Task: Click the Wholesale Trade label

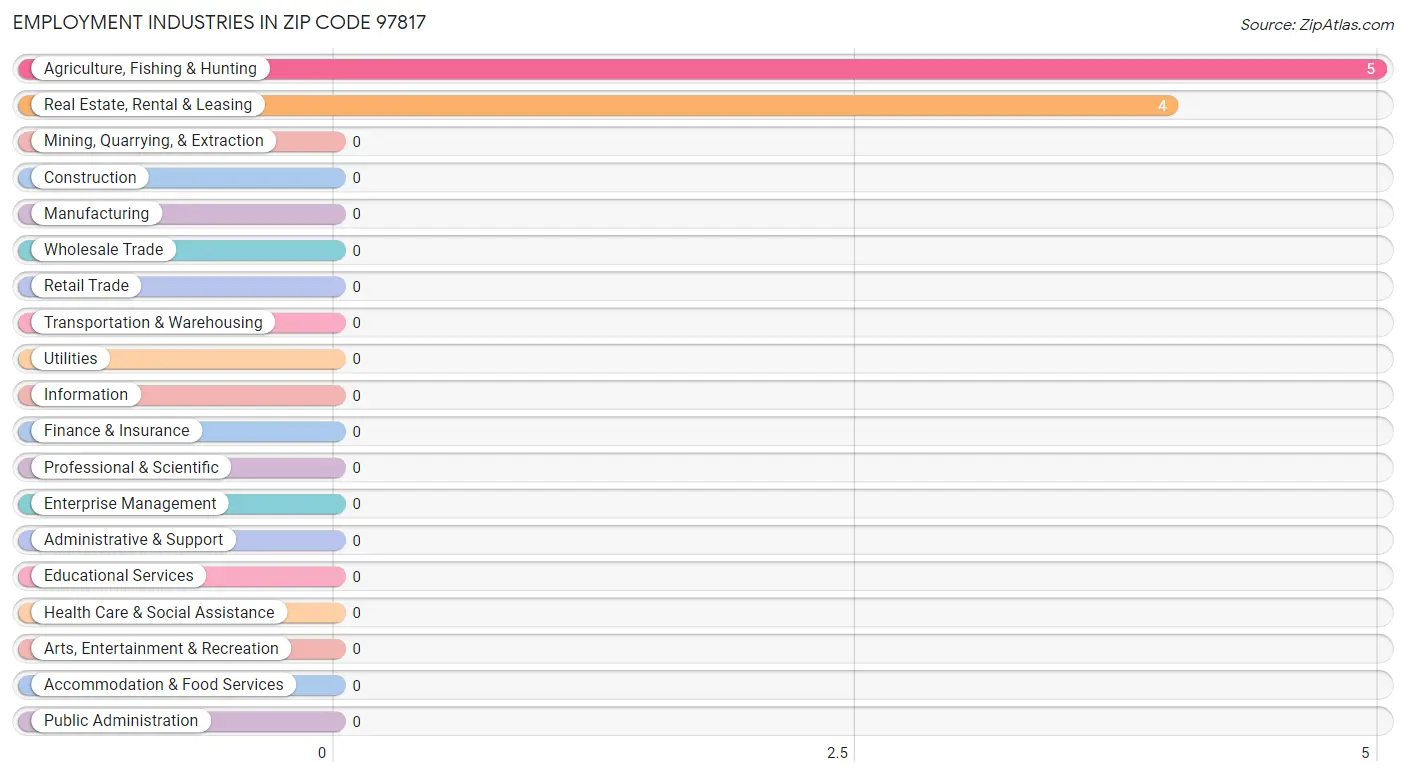Action: tap(103, 250)
